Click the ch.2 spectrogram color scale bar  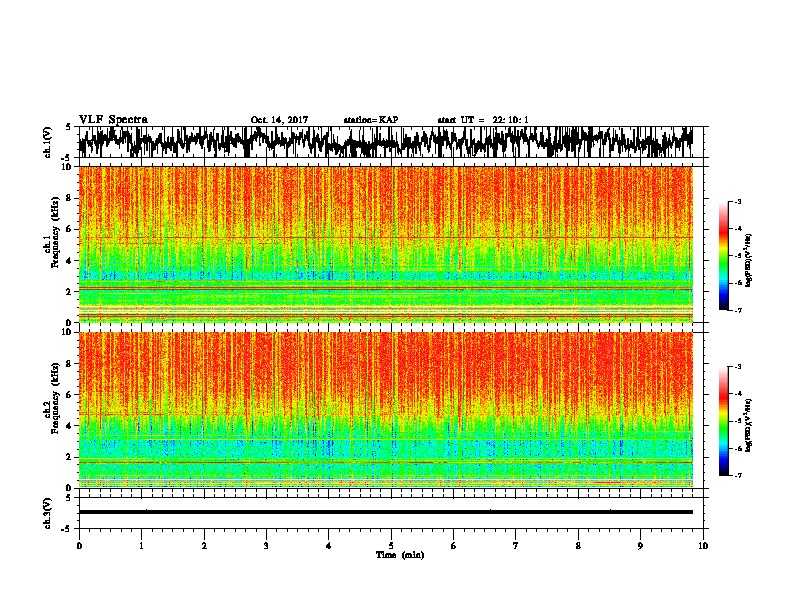723,421
